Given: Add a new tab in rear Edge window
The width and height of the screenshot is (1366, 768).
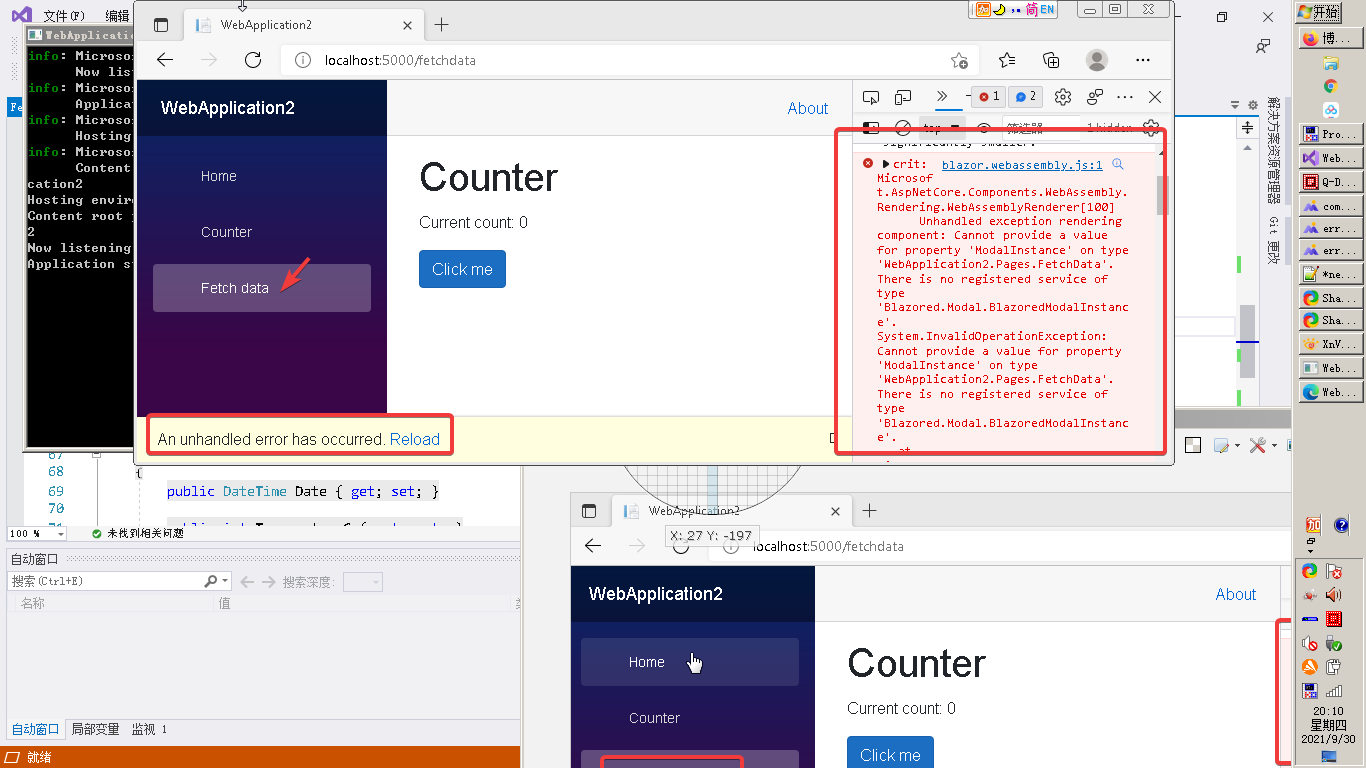Looking at the screenshot, I should [x=870, y=510].
